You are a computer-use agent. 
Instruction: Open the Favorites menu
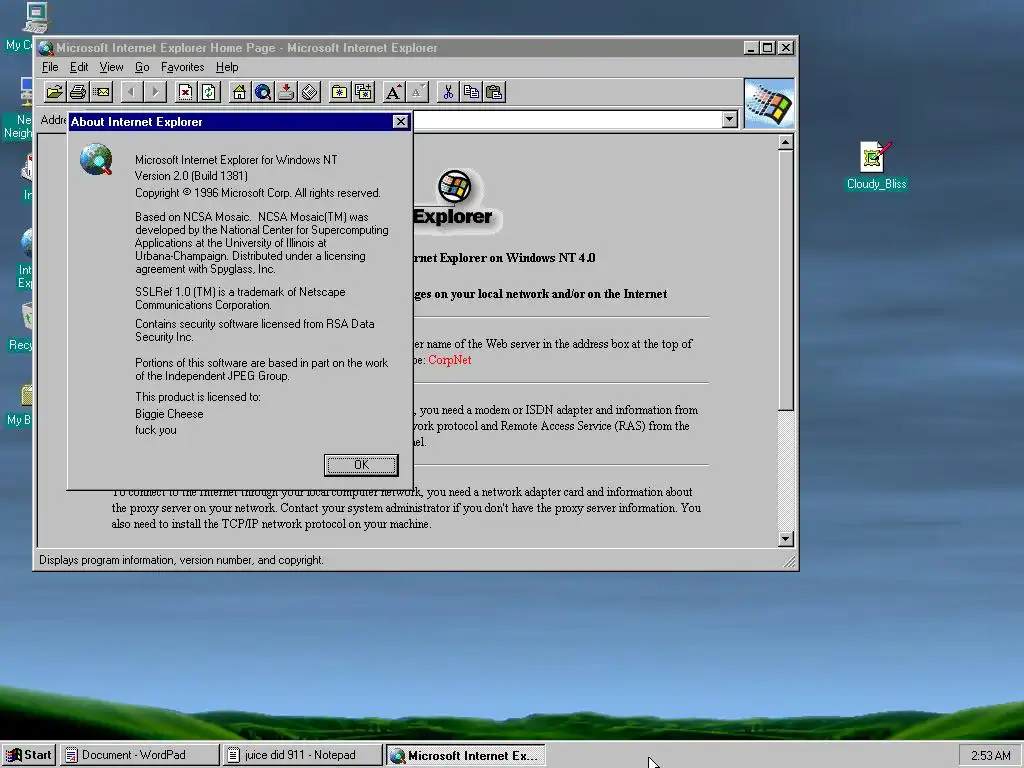click(x=182, y=67)
